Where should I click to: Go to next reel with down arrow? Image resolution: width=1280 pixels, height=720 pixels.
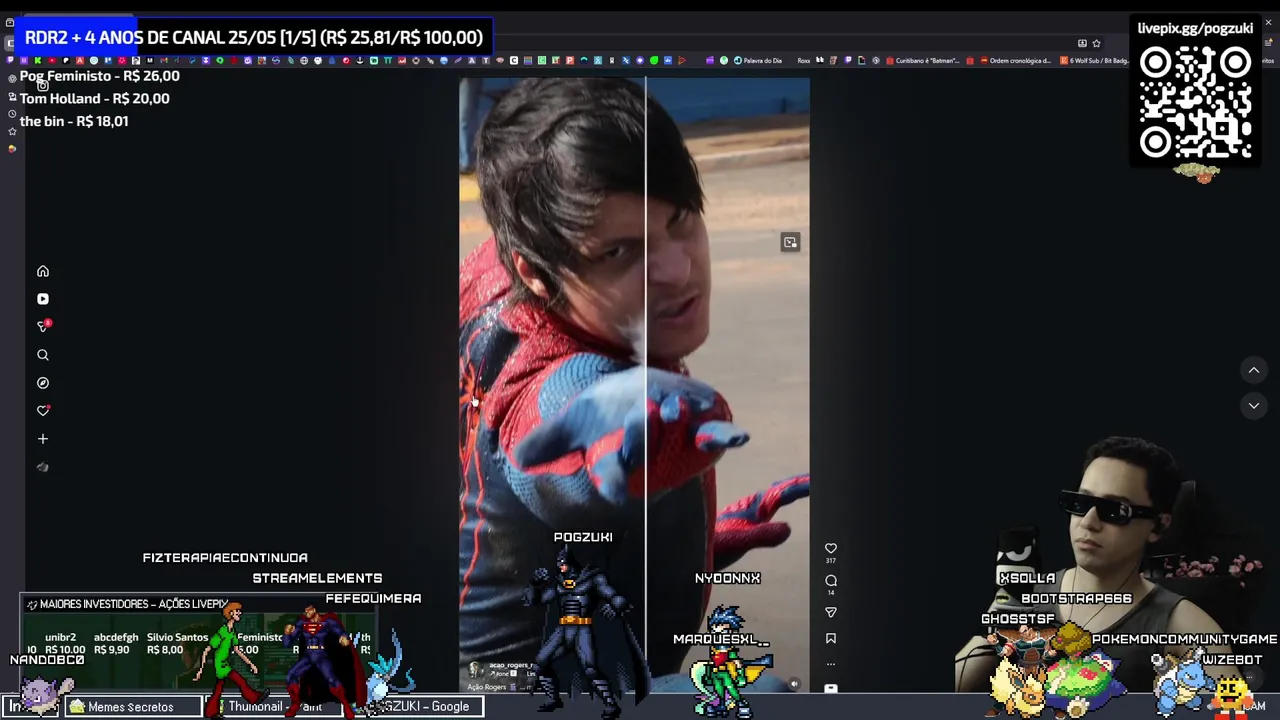(x=1254, y=406)
